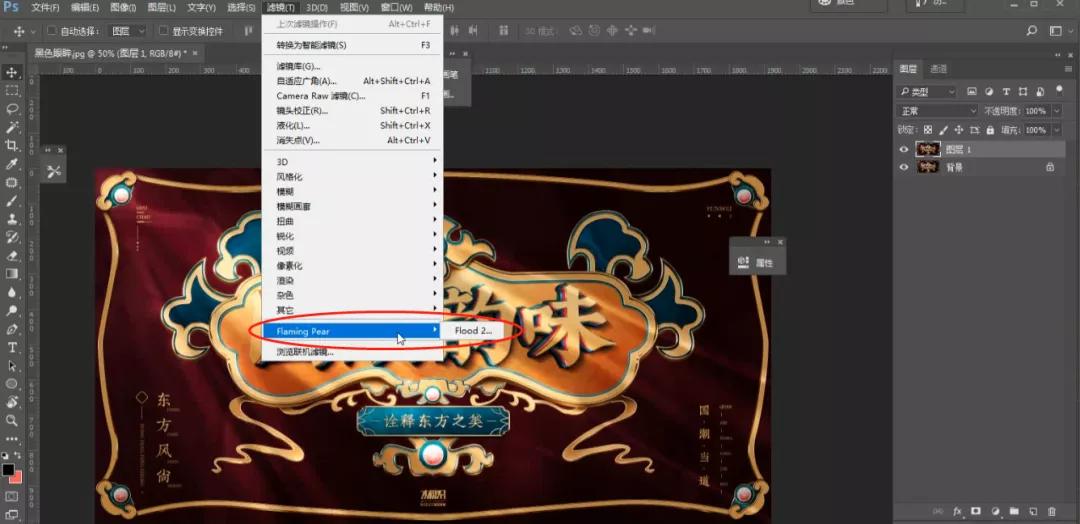Image resolution: width=1080 pixels, height=524 pixels.
Task: Select the Lasso tool
Action: click(12, 109)
